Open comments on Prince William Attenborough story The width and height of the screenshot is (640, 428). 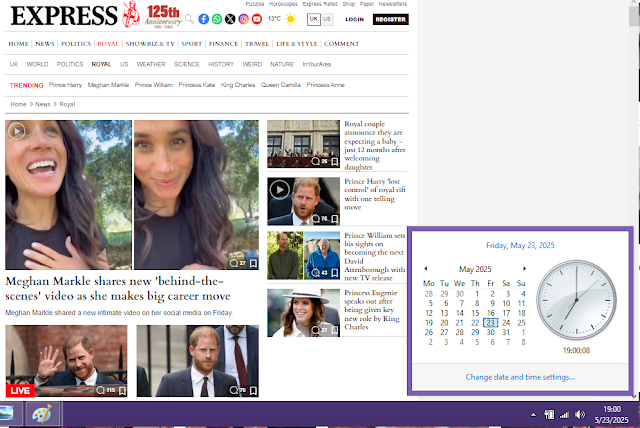pyautogui.click(x=319, y=273)
